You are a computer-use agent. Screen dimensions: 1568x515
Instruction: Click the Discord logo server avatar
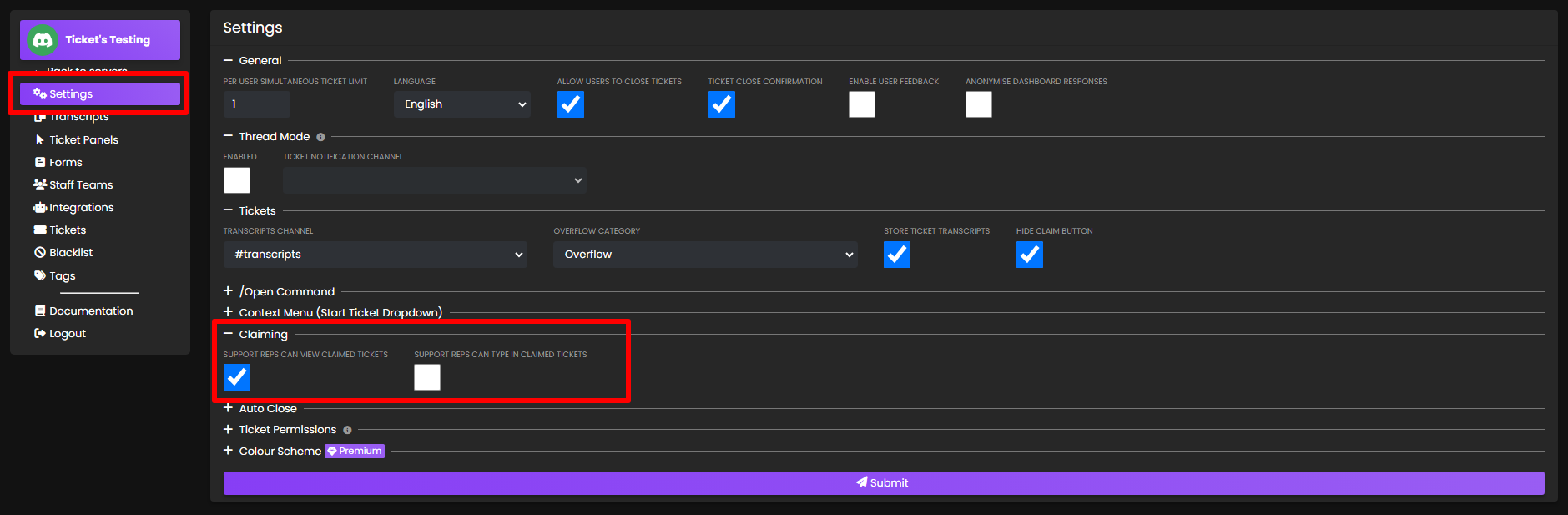tap(43, 40)
